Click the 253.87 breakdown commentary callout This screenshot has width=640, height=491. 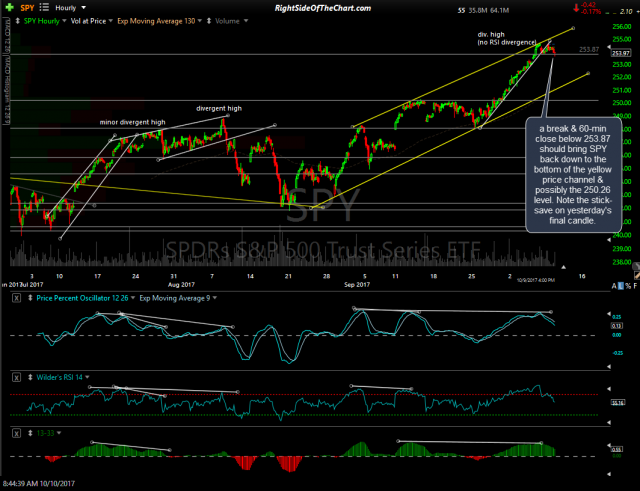point(573,175)
